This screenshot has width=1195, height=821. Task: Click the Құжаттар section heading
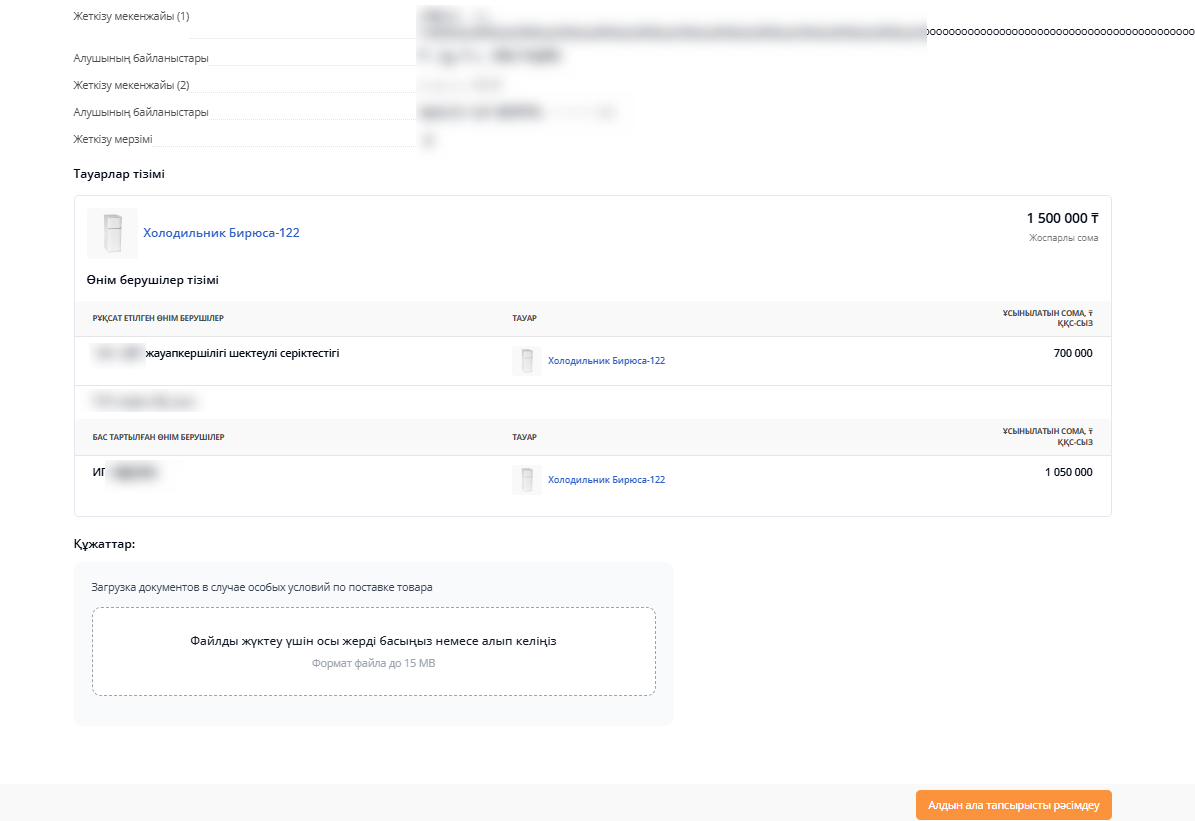click(x=104, y=545)
